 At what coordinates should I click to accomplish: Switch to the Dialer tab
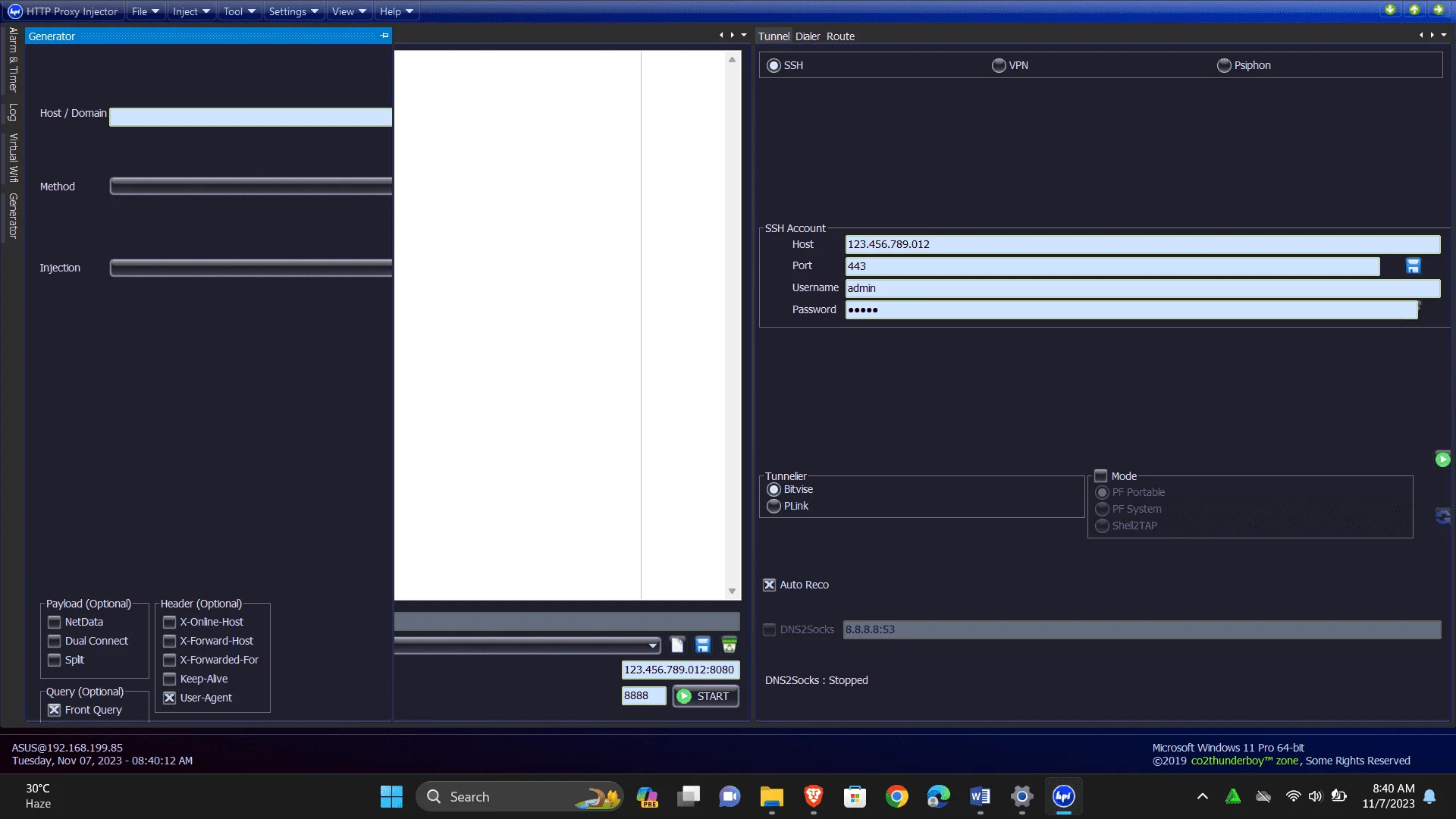click(808, 36)
